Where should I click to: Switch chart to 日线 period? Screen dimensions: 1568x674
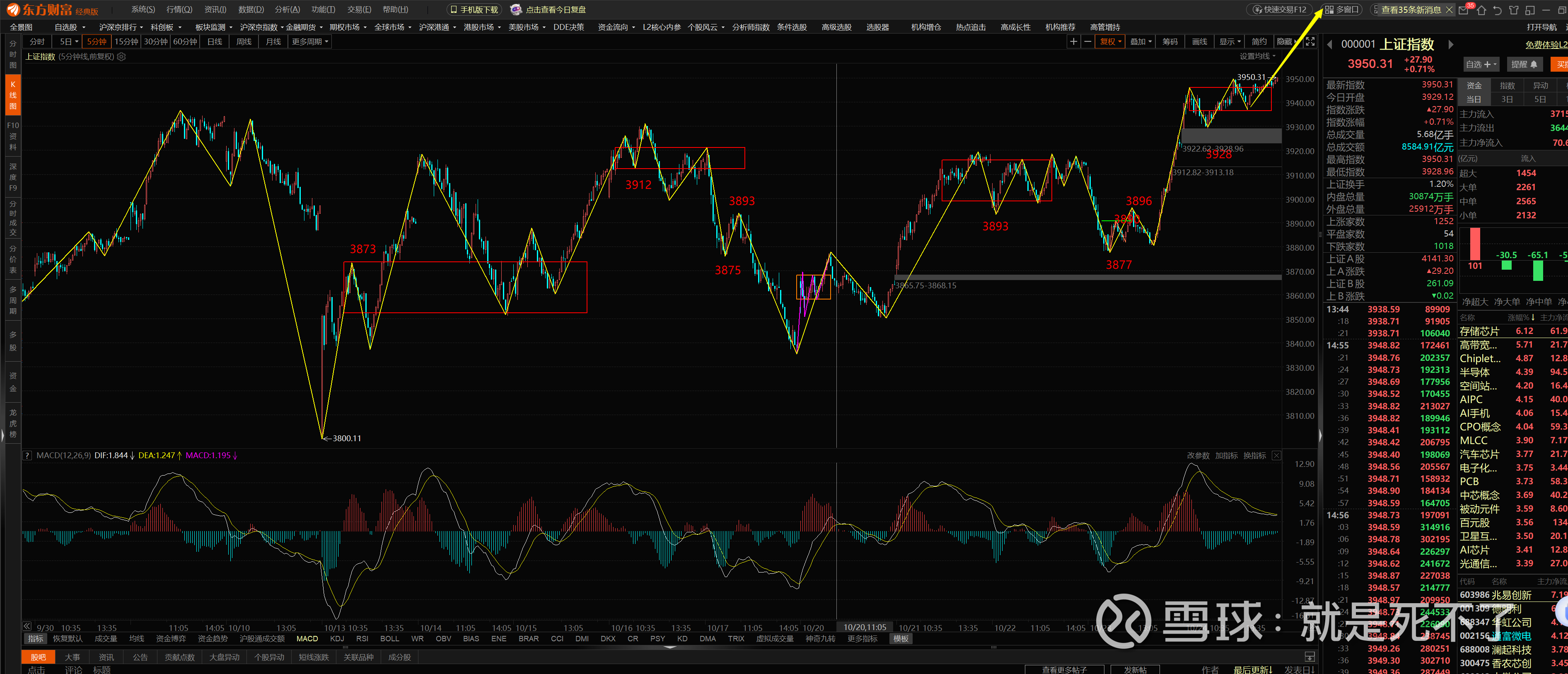coord(214,41)
